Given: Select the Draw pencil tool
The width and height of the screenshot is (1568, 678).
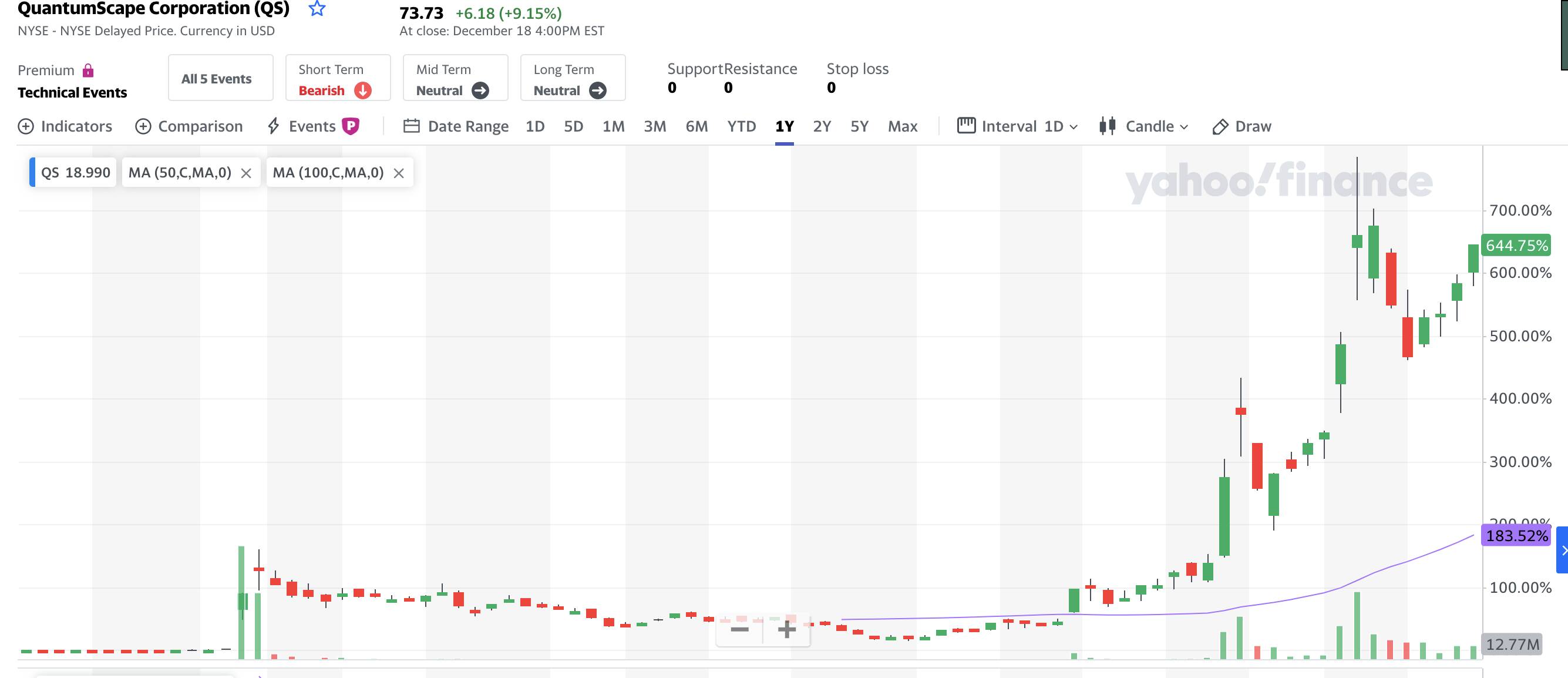Looking at the screenshot, I should click(x=1220, y=127).
